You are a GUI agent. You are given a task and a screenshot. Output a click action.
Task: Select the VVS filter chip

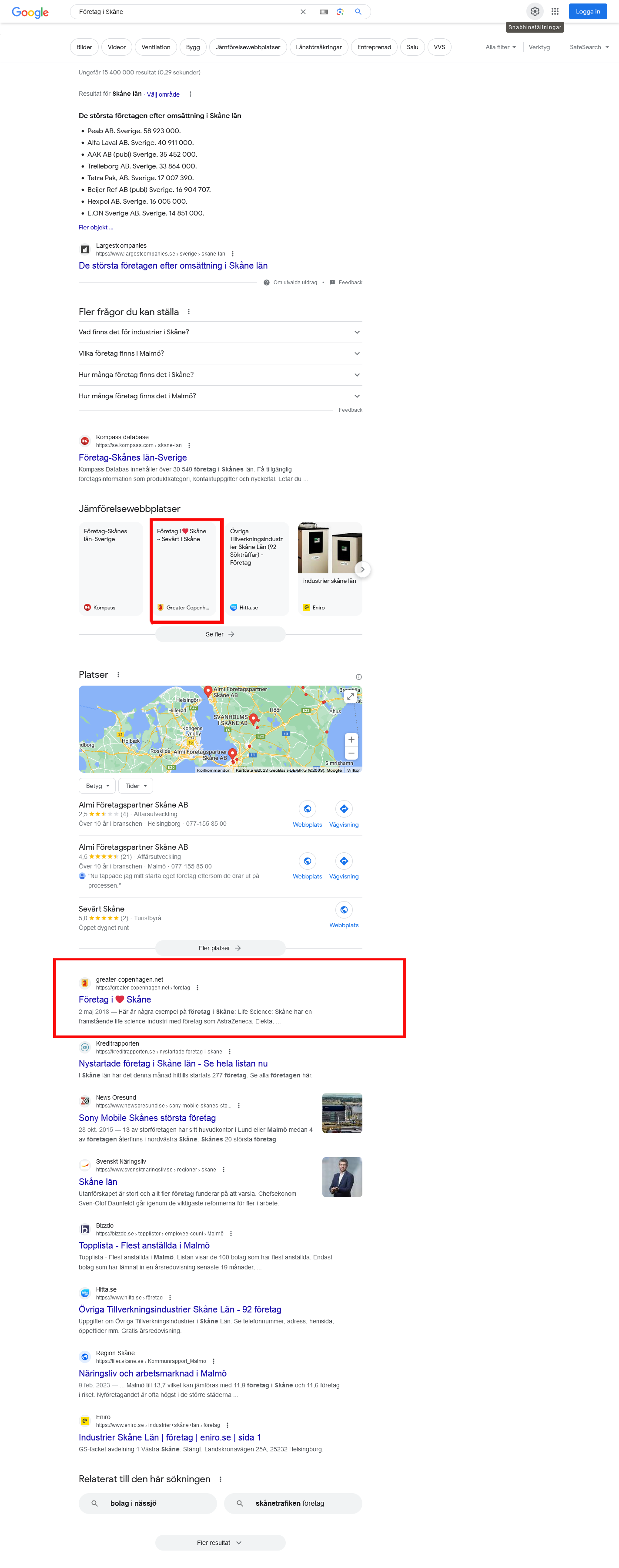click(439, 47)
